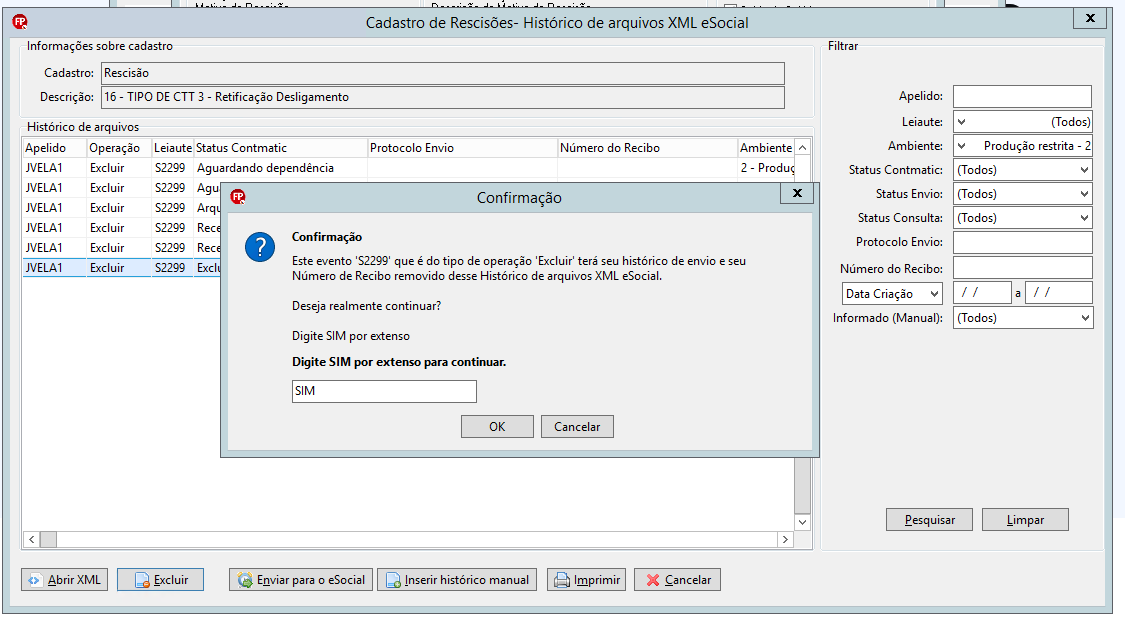Sort by the Leiaute column header
The height and width of the screenshot is (617, 1125).
point(173,148)
